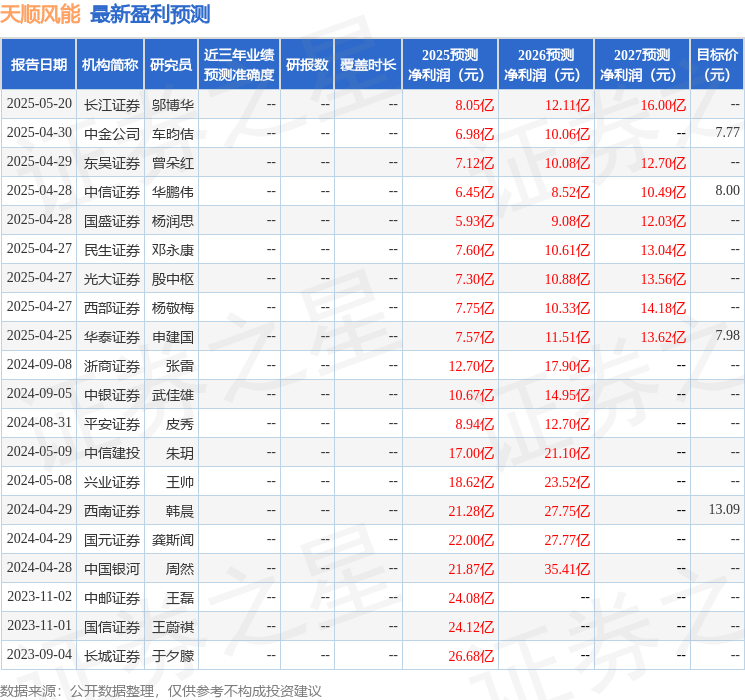Click the 目标价(元) column header

point(717,65)
